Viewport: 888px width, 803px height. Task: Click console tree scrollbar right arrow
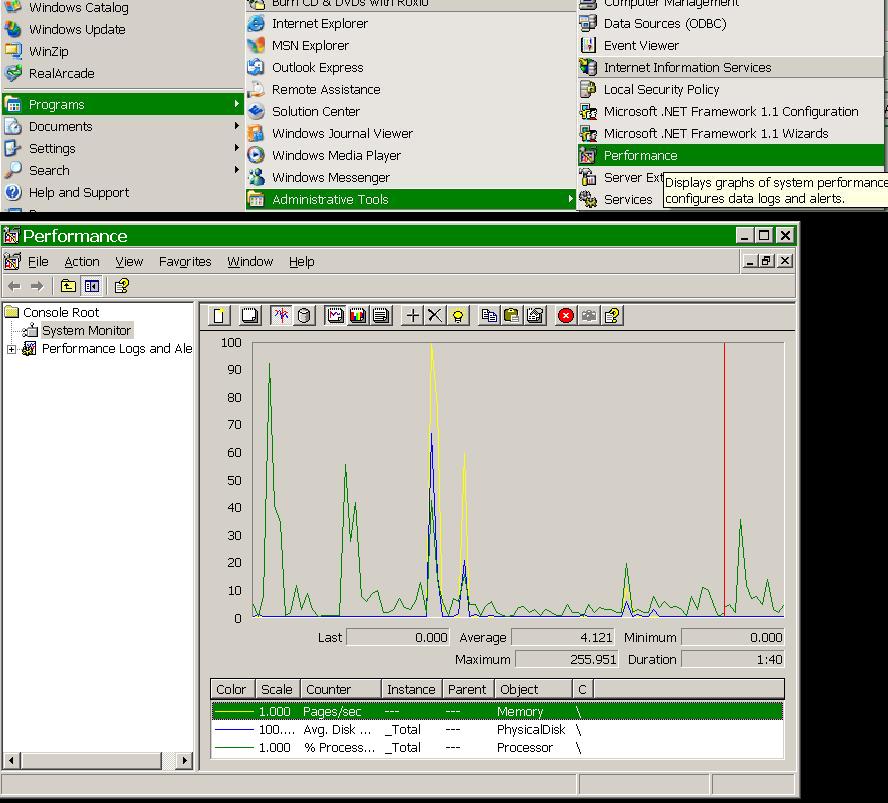pyautogui.click(x=183, y=761)
